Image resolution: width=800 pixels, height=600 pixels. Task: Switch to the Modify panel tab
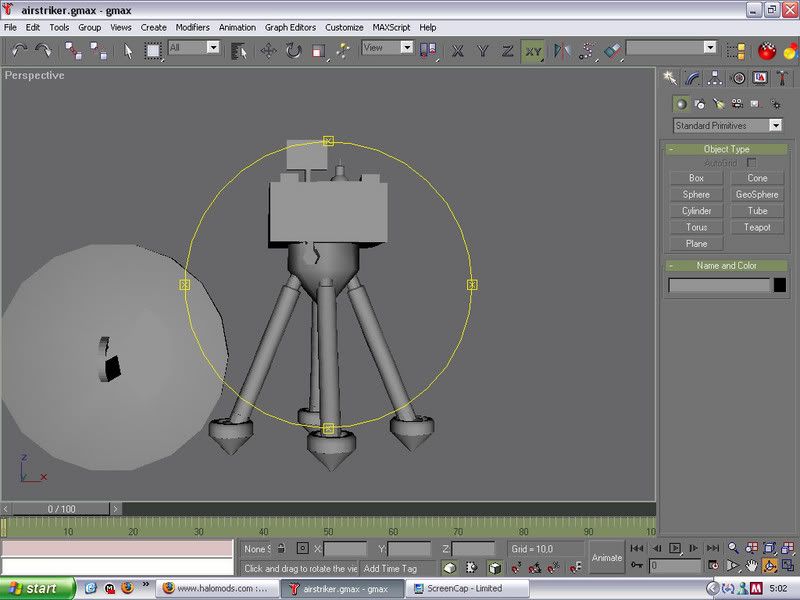(x=693, y=78)
